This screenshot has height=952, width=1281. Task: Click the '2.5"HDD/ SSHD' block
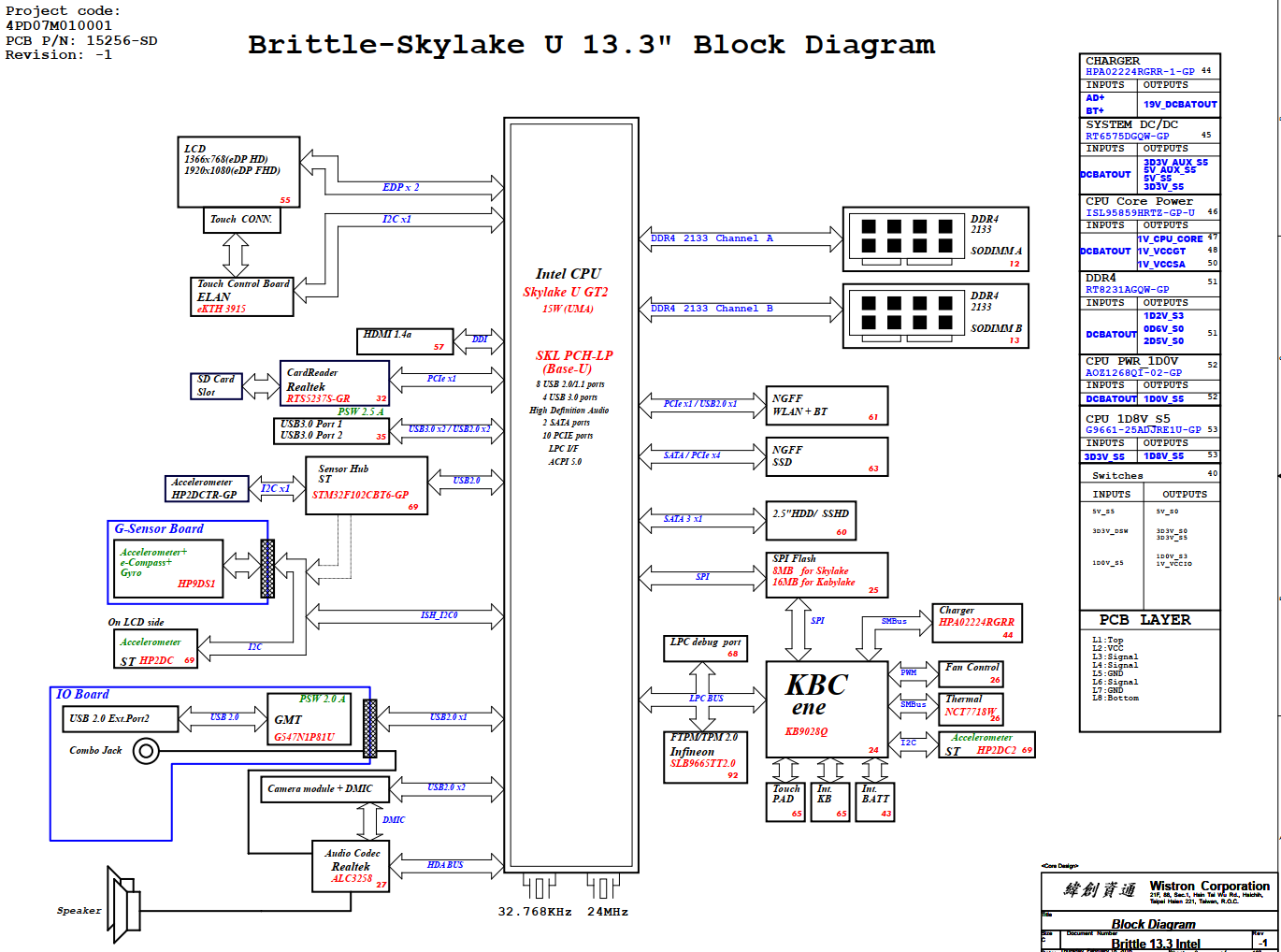tap(811, 521)
